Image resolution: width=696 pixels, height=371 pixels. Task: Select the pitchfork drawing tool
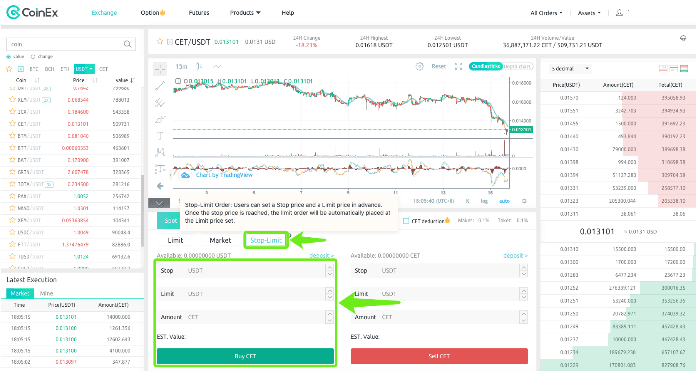[160, 103]
